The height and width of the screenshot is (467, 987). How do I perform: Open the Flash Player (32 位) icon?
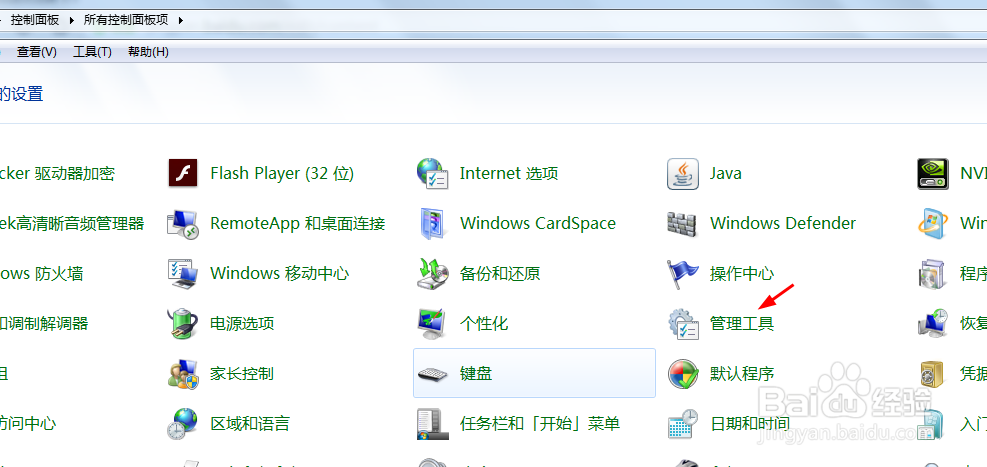[183, 173]
